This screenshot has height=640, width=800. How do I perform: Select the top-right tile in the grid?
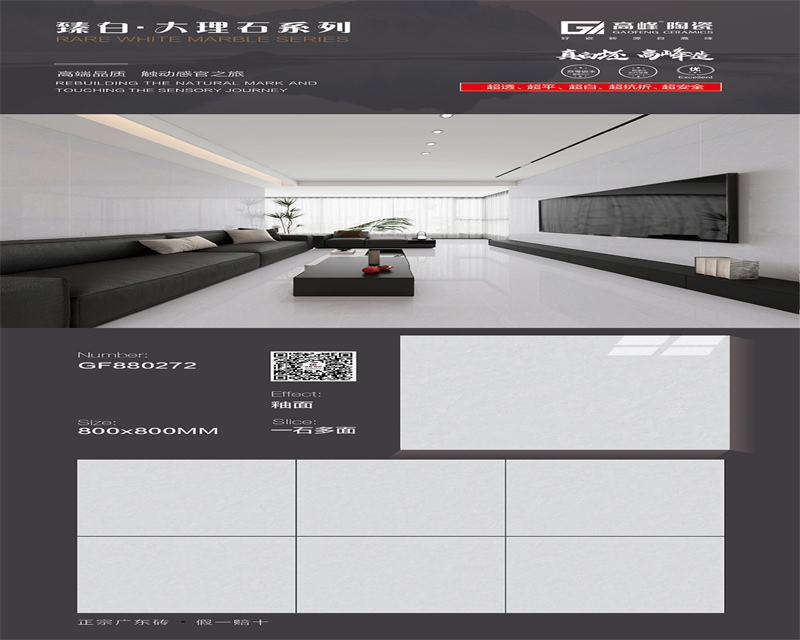(x=614, y=497)
